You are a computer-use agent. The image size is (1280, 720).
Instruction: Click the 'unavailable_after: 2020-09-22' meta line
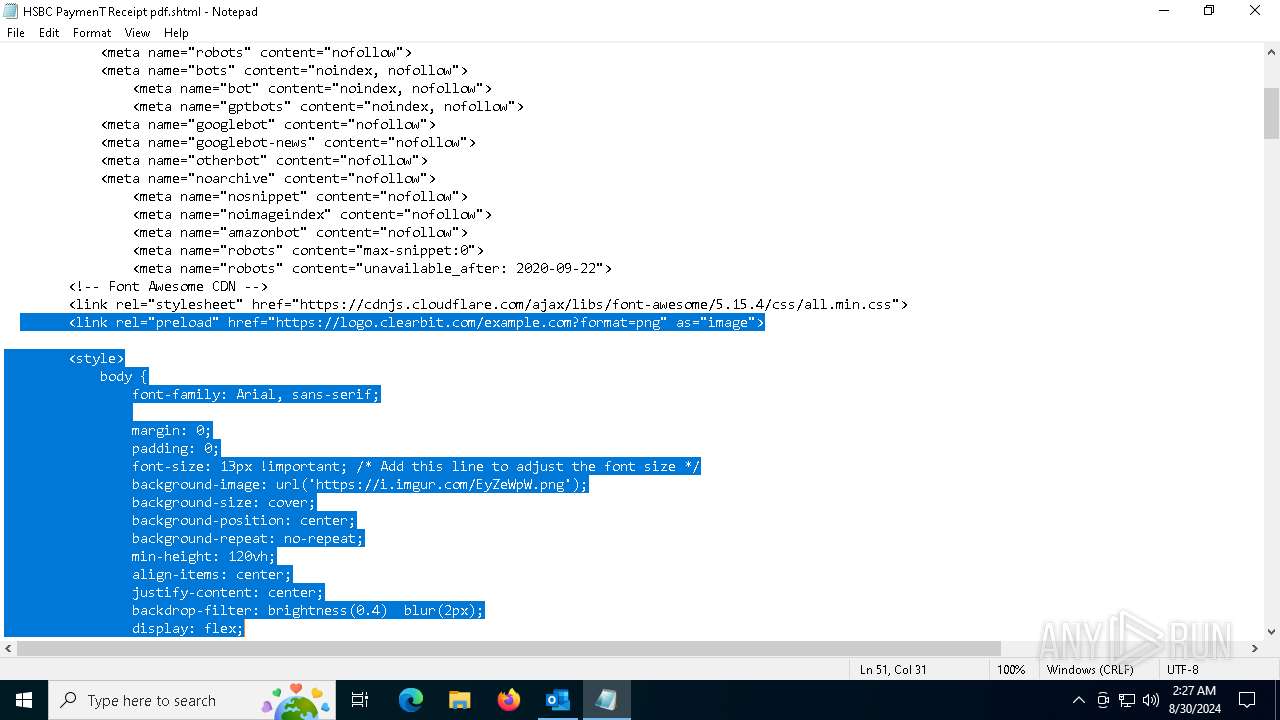[x=372, y=269]
